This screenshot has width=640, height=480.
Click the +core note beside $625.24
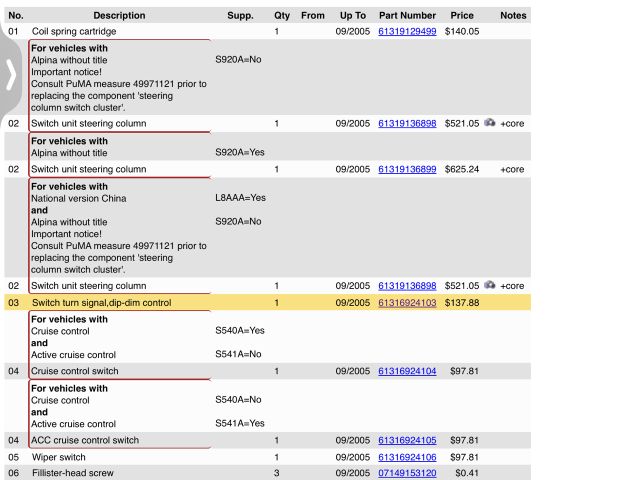(512, 169)
